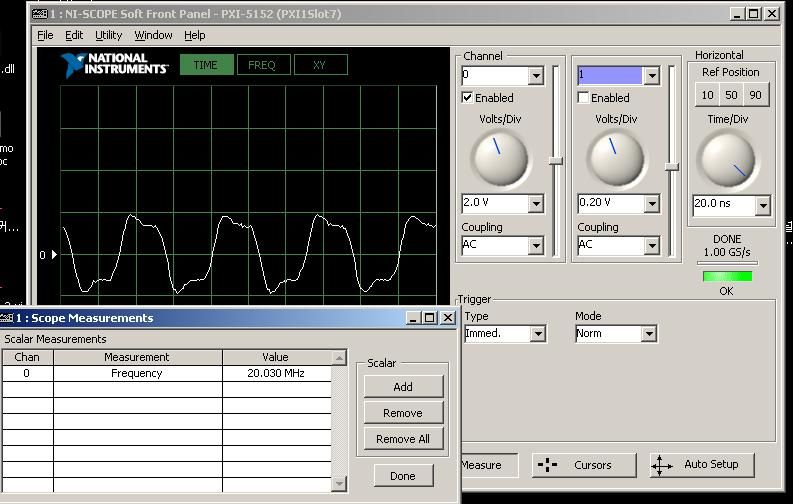Click the Chan cell showing 0
This screenshot has width=793, height=504.
click(27, 374)
